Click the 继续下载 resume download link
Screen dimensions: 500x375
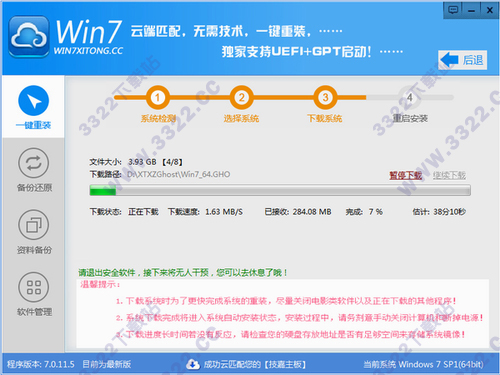[449, 175]
